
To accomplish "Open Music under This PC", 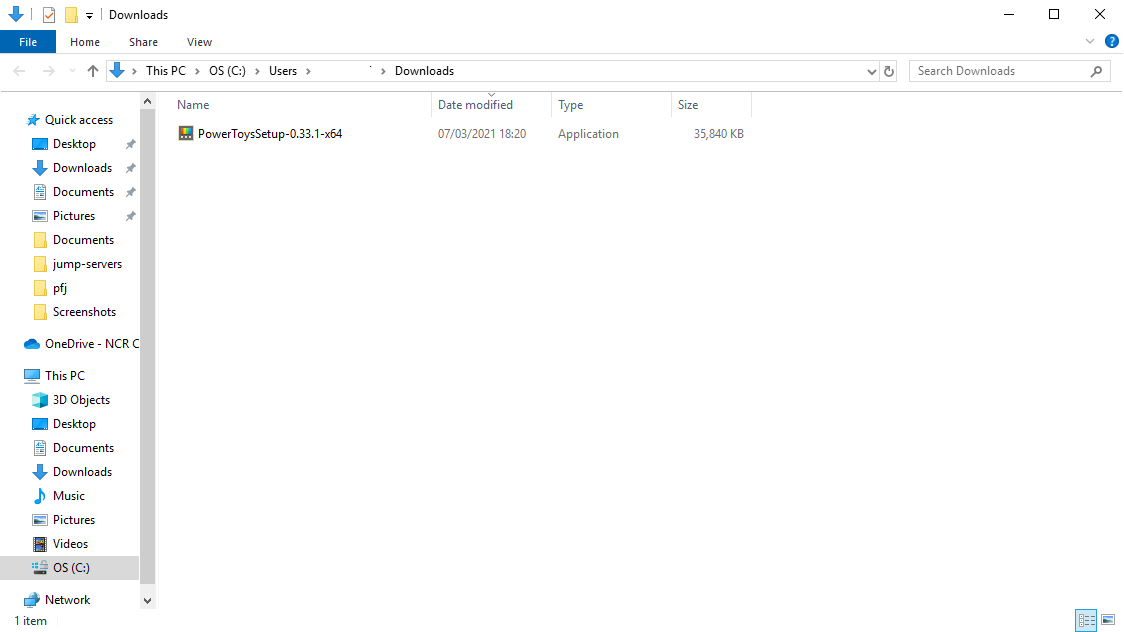I will [69, 496].
